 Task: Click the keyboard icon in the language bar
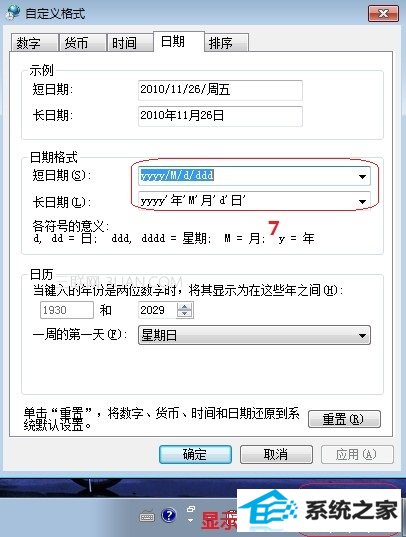pyautogui.click(x=147, y=516)
